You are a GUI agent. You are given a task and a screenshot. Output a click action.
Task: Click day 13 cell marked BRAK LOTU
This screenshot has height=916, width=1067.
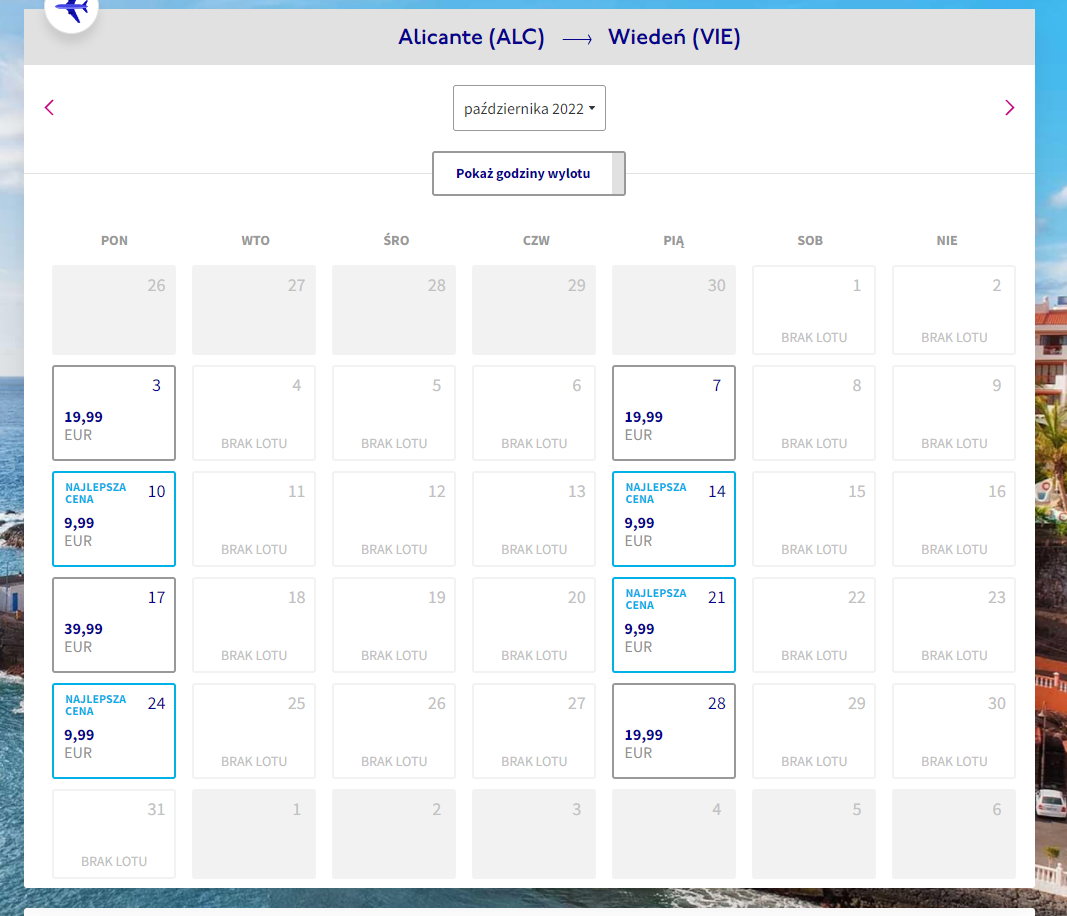click(534, 519)
